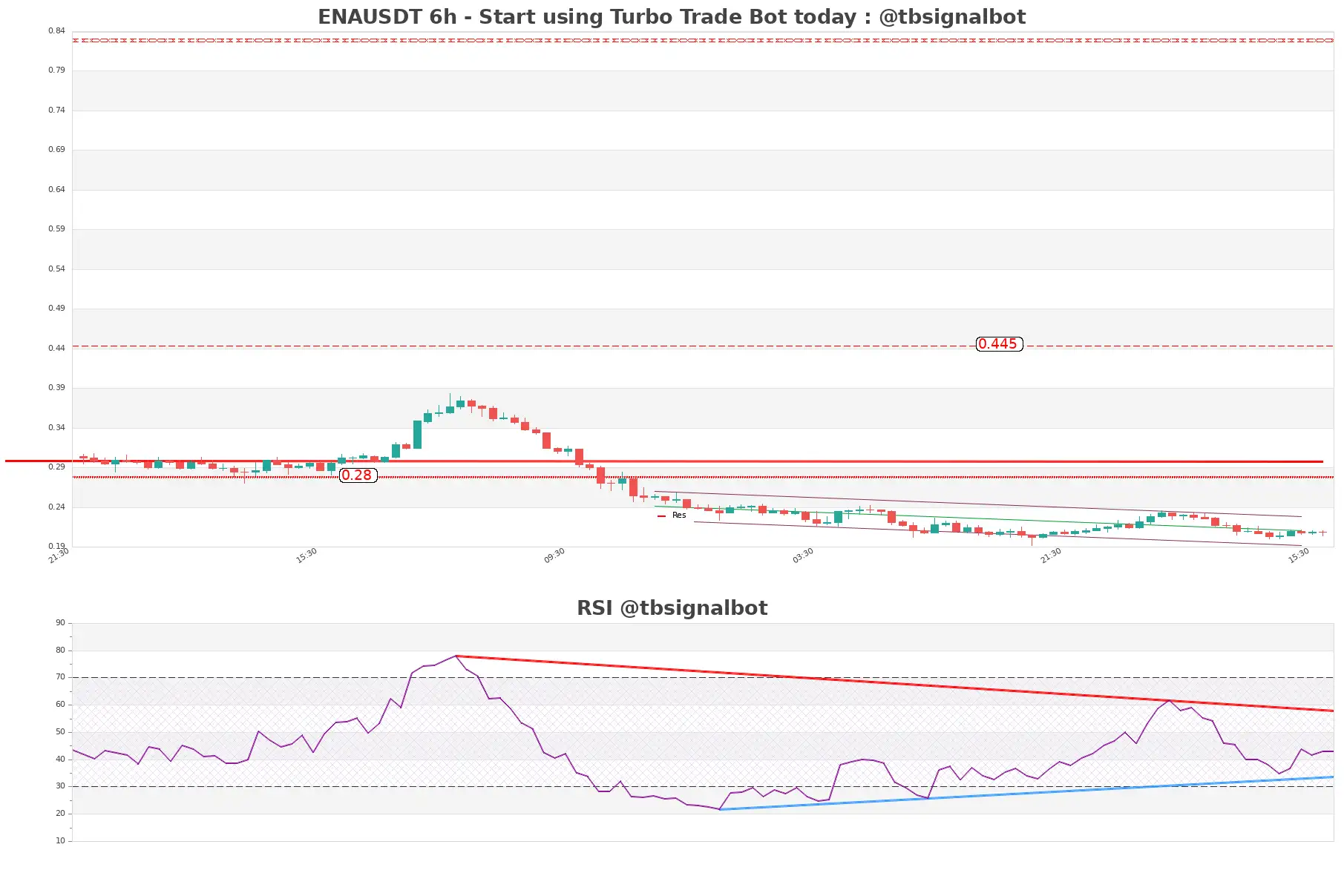The width and height of the screenshot is (1344, 896).
Task: Click the 0.34 price axis label
Action: [x=56, y=428]
